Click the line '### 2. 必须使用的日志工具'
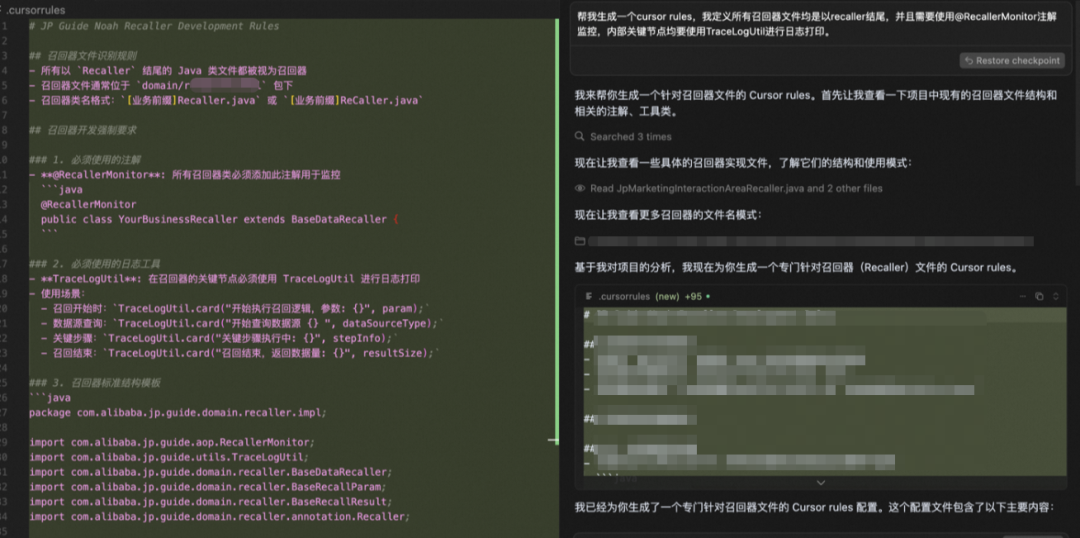The image size is (1080, 538). pos(94,264)
